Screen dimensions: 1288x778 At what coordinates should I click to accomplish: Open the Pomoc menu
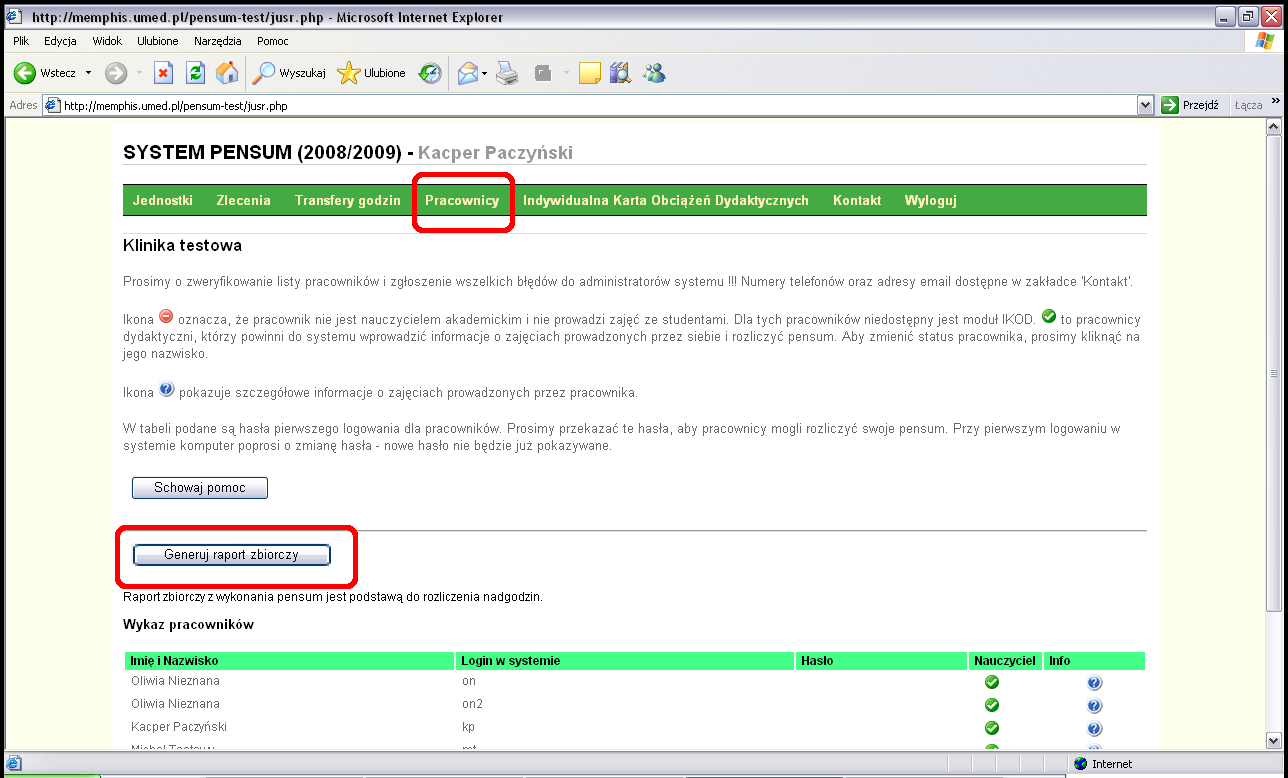pyautogui.click(x=273, y=41)
